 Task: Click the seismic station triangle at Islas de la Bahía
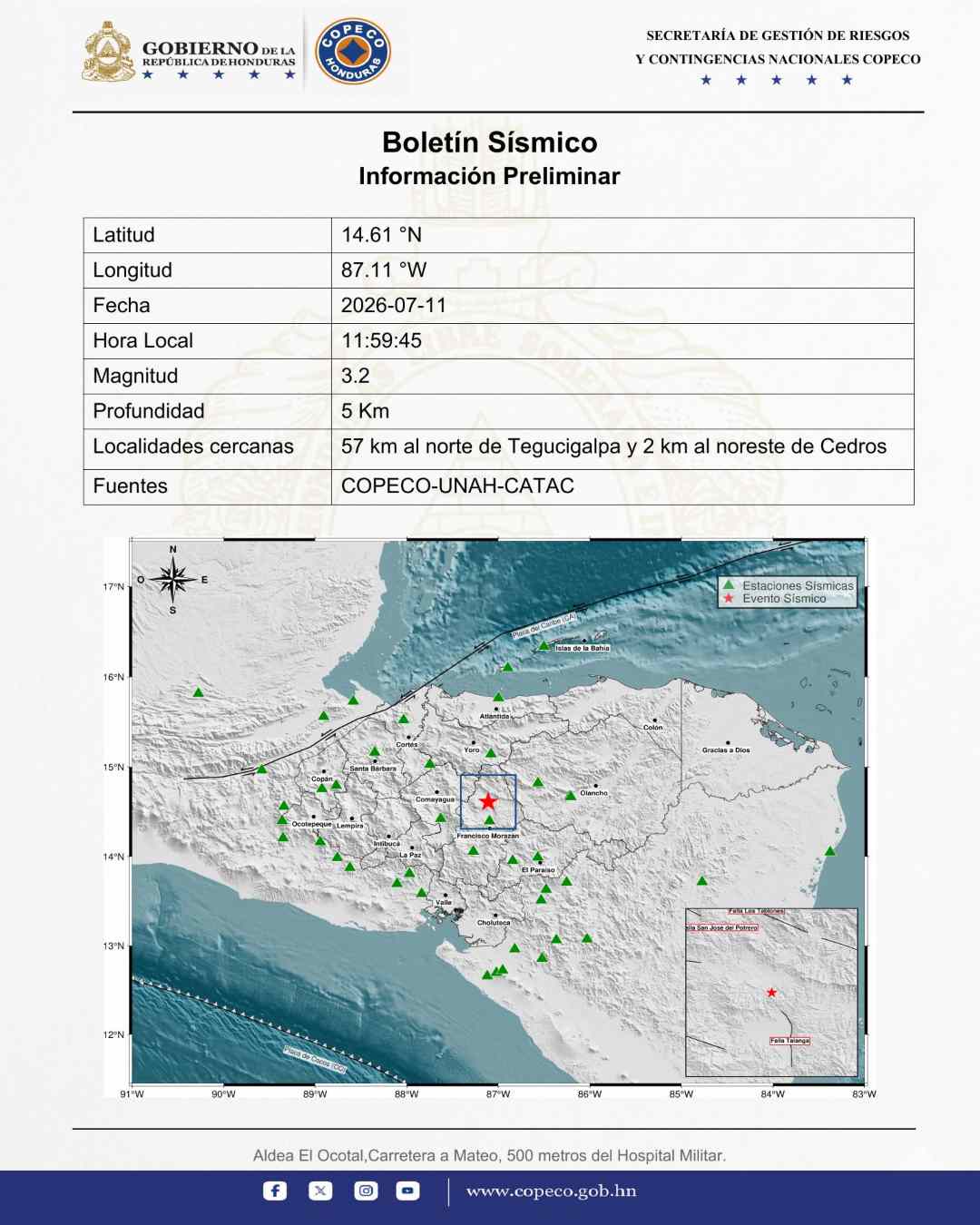click(x=544, y=646)
